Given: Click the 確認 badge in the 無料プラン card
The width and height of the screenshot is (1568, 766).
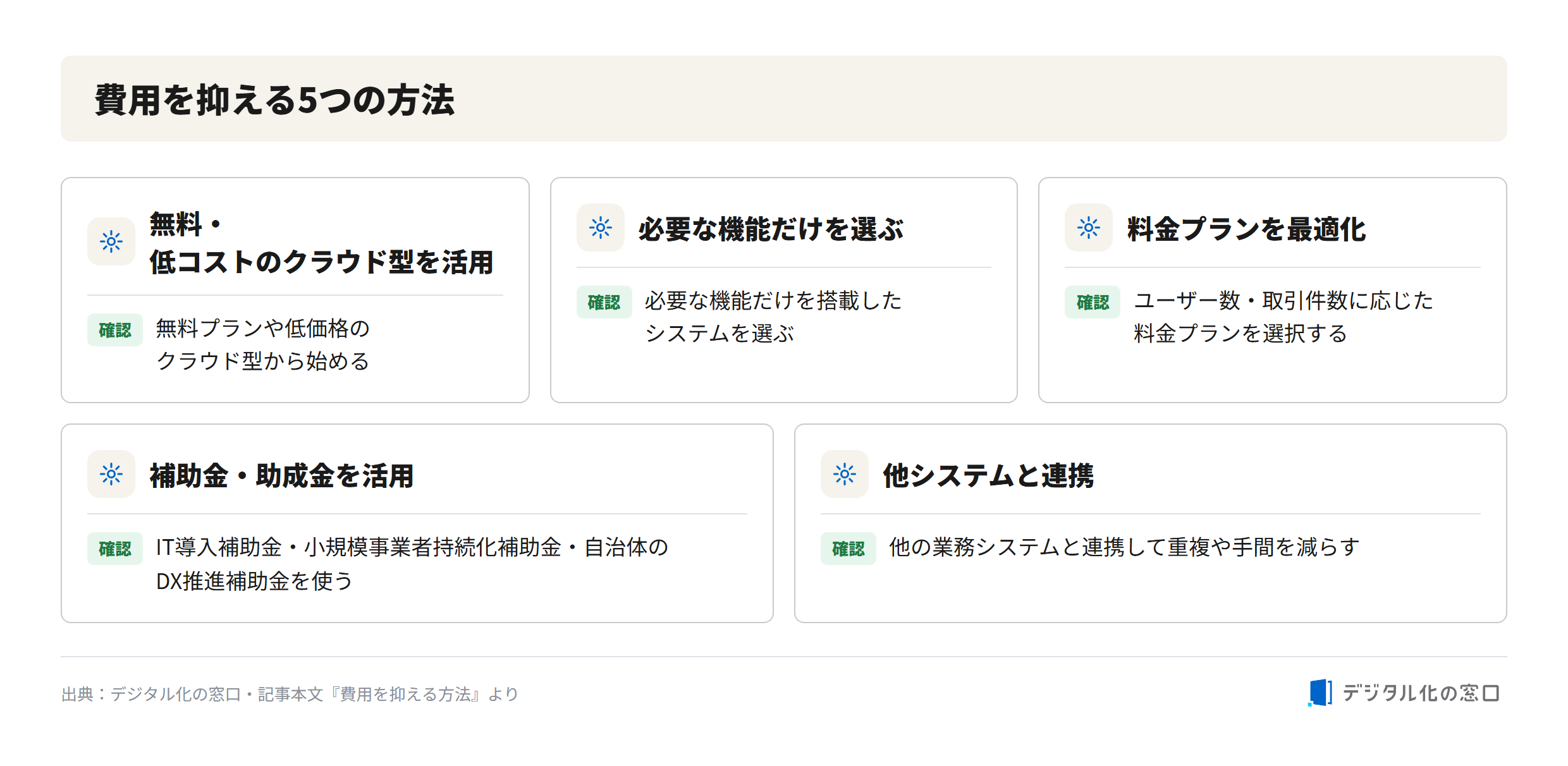Looking at the screenshot, I should [115, 330].
